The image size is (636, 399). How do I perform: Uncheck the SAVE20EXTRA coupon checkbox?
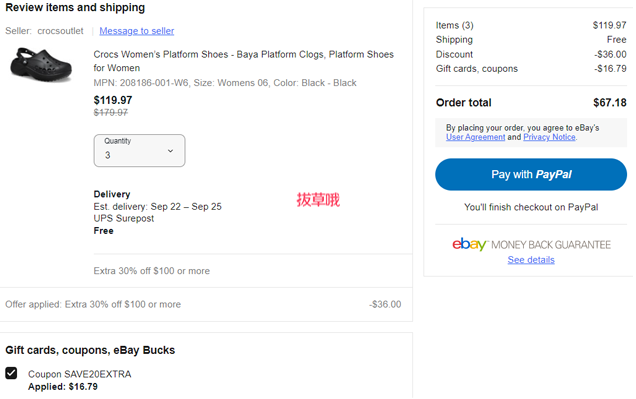tap(11, 373)
